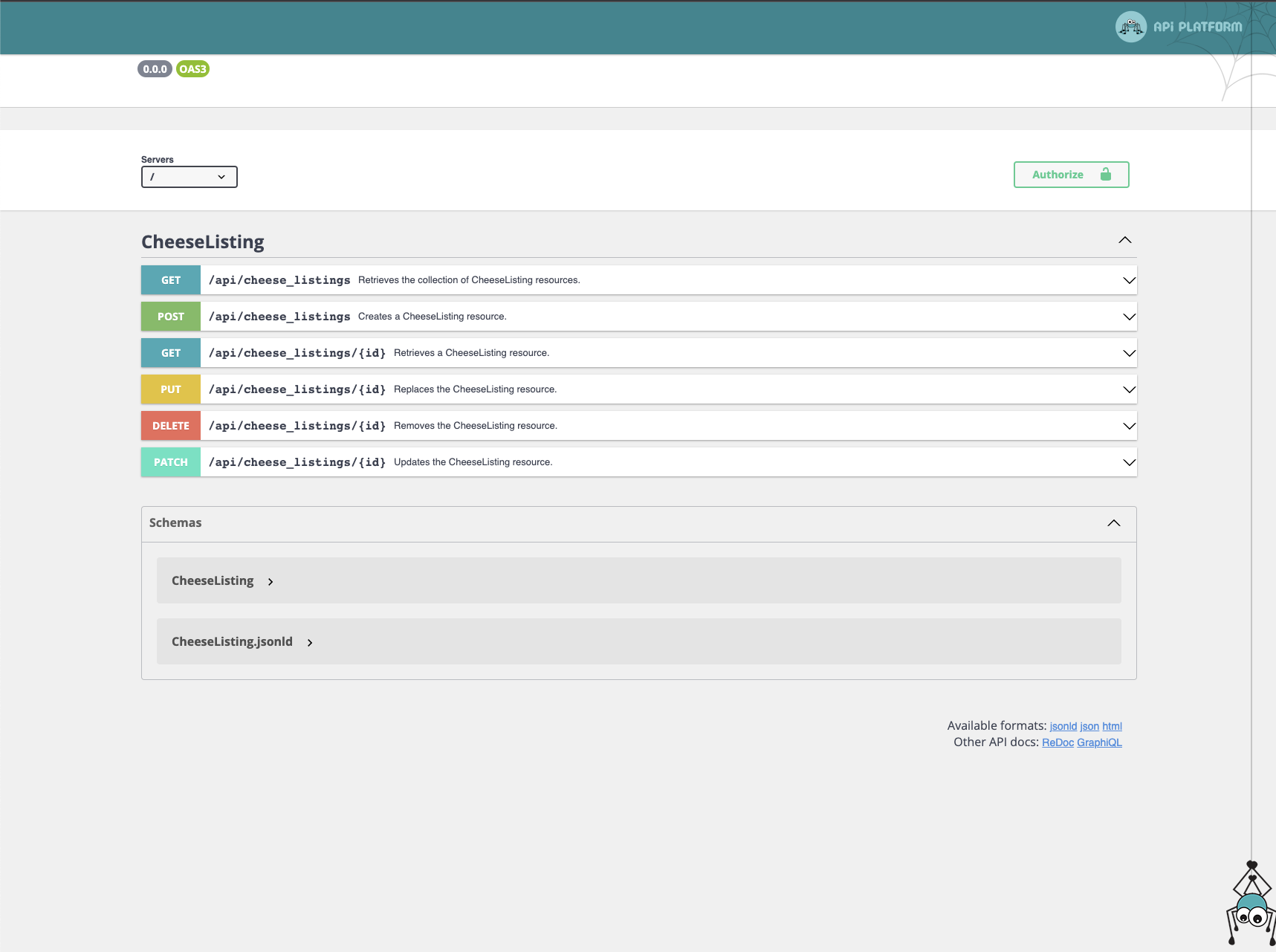Open the GraphiQL docs link
This screenshot has height=952, width=1276.
pyautogui.click(x=1099, y=742)
